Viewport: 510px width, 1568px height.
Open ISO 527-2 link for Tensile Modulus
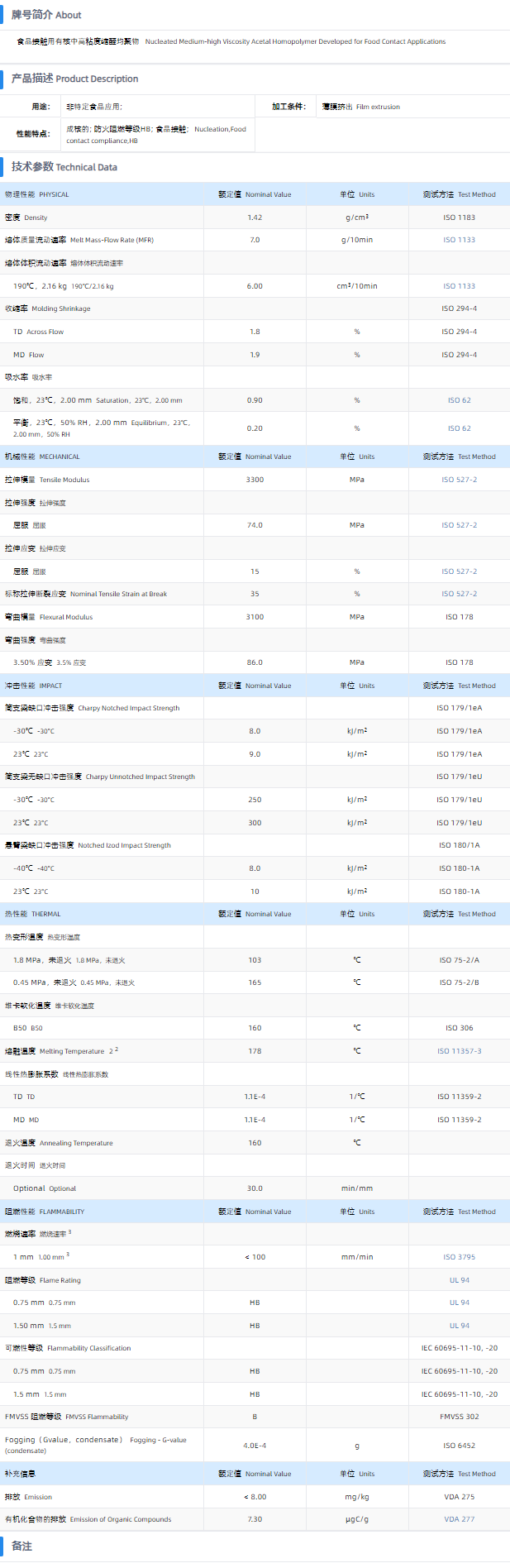click(459, 480)
